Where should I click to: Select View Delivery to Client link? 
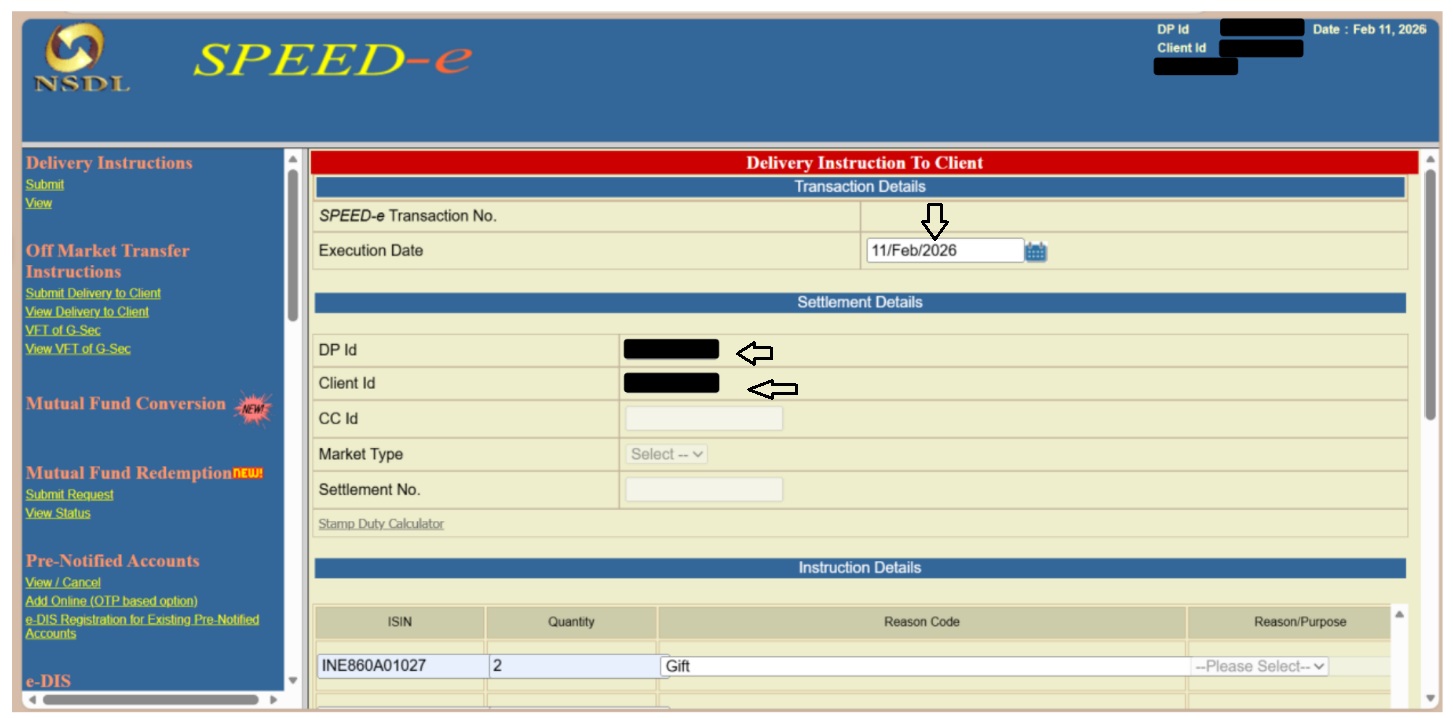[x=87, y=312]
